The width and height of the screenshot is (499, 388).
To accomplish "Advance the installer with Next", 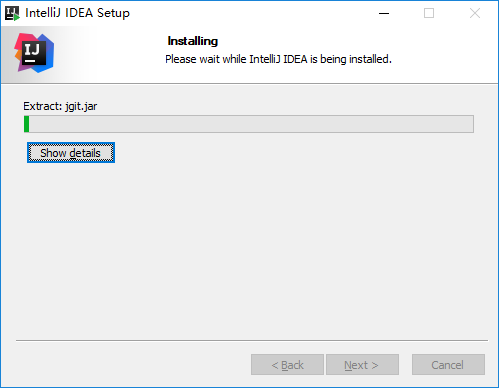I will coord(362,365).
